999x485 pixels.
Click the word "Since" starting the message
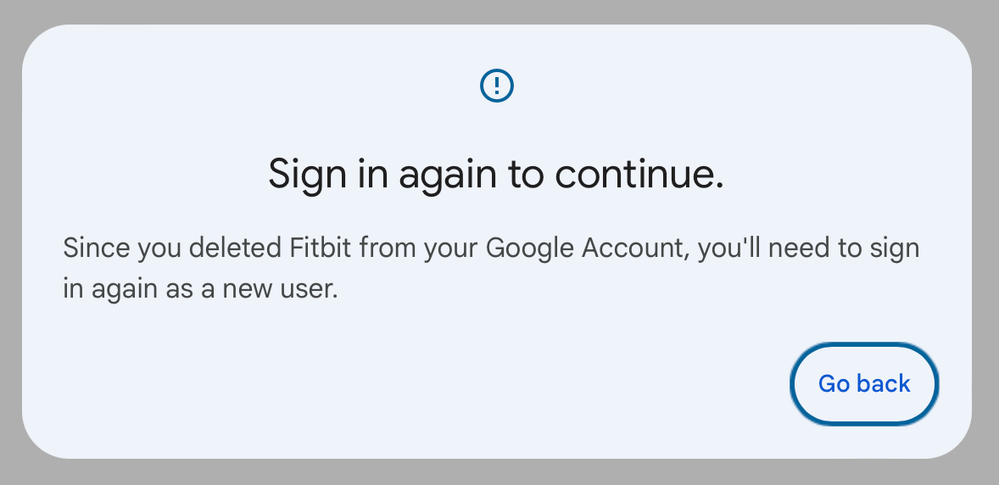[95, 248]
